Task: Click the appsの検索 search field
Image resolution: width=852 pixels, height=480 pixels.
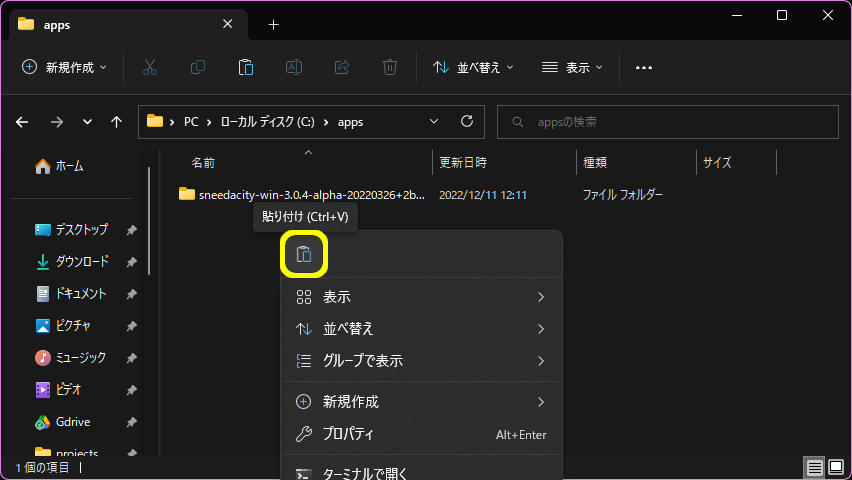Action: tap(668, 122)
